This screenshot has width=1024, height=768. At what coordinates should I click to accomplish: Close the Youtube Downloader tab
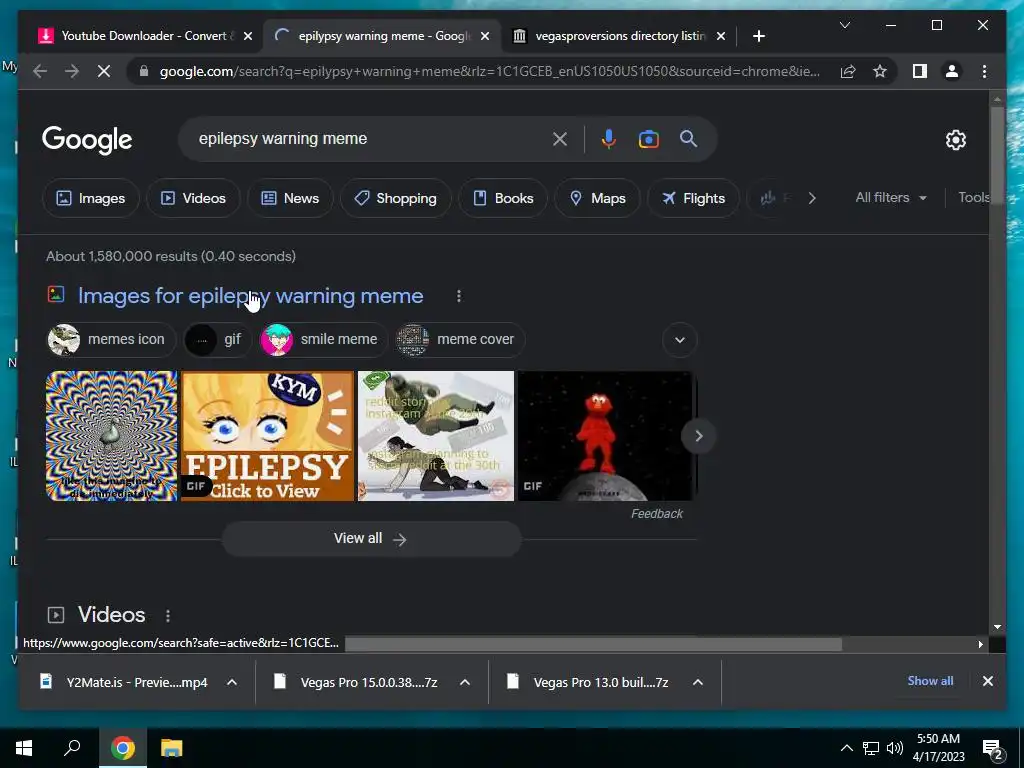click(x=248, y=36)
